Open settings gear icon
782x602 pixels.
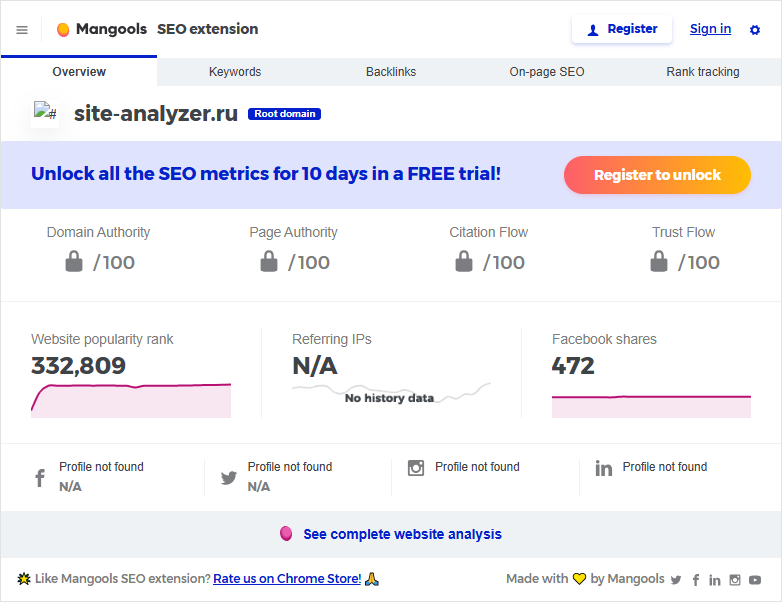click(755, 30)
